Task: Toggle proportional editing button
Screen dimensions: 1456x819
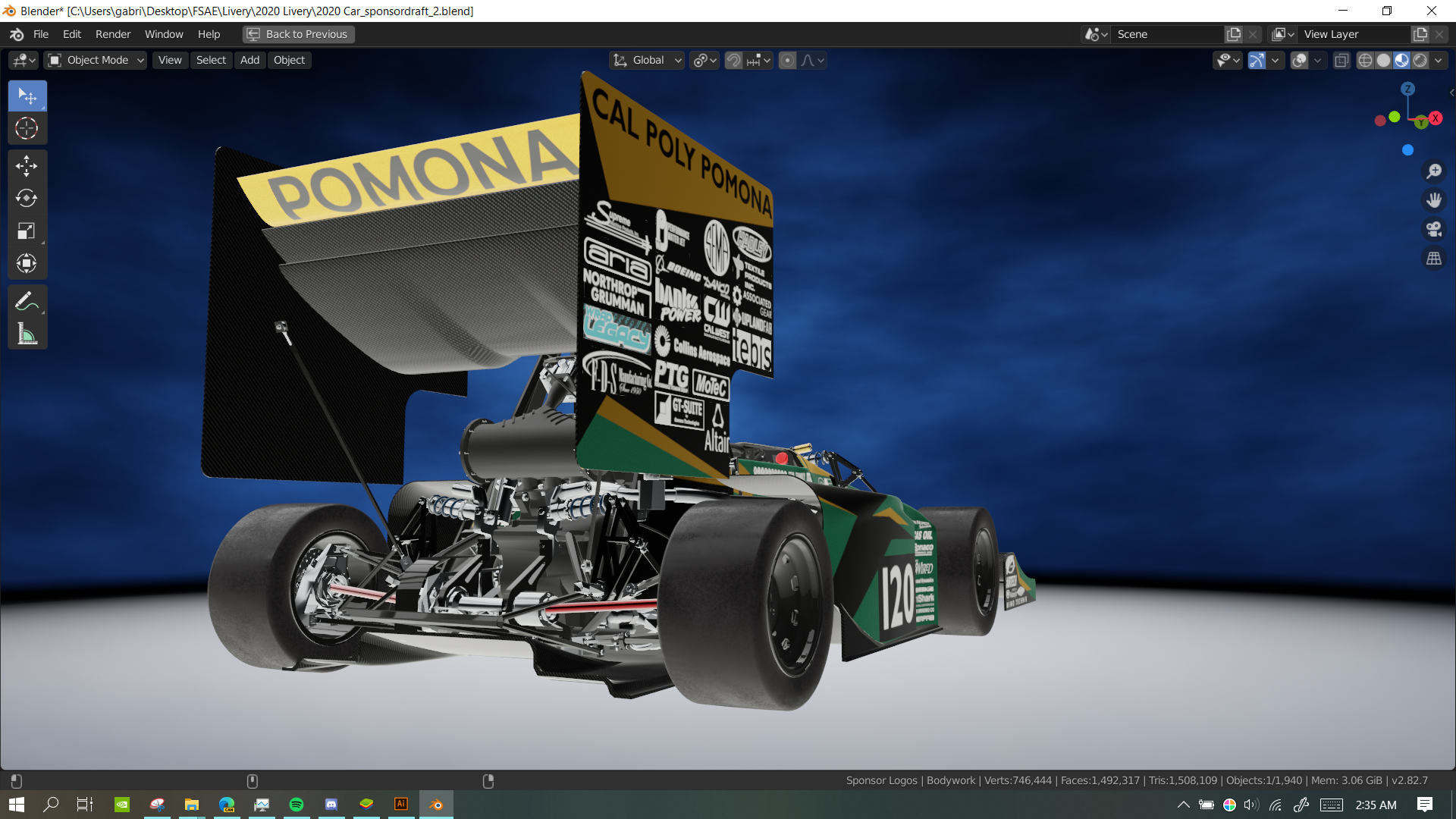Action: [x=787, y=61]
